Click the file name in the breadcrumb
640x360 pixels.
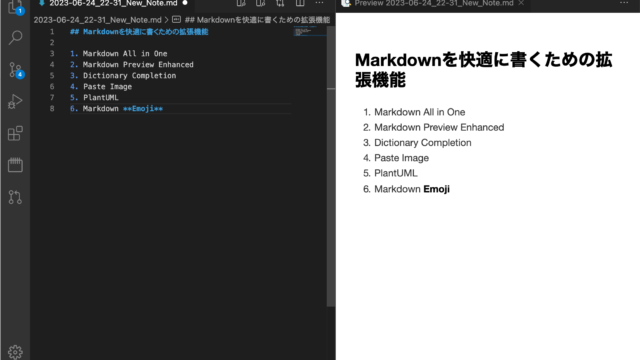click(97, 20)
